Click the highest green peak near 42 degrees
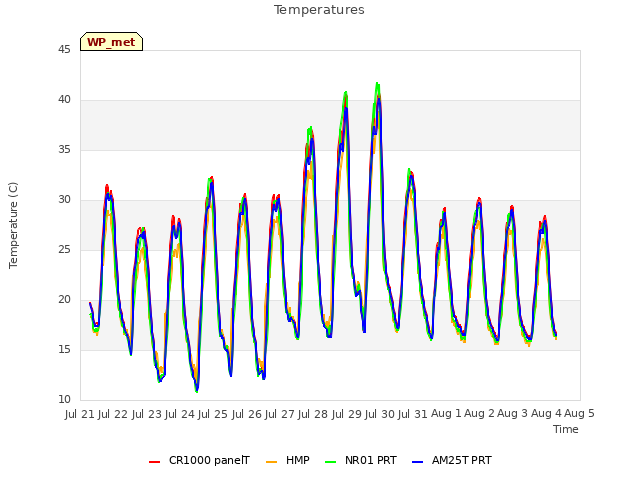Viewport: 640px width, 480px height. (377, 83)
